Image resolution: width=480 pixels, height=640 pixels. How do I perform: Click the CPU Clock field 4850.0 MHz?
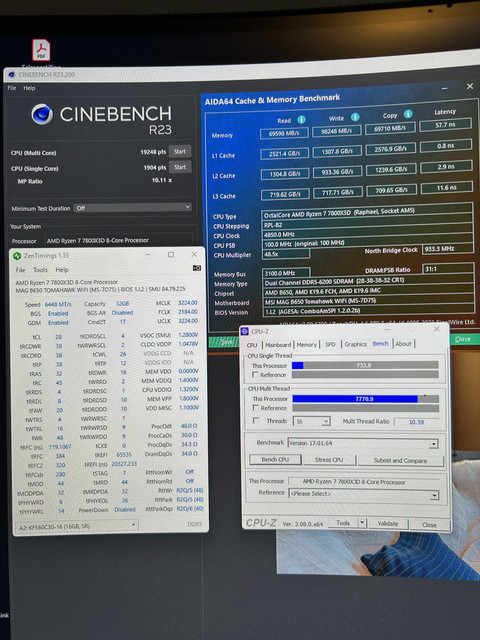point(367,234)
